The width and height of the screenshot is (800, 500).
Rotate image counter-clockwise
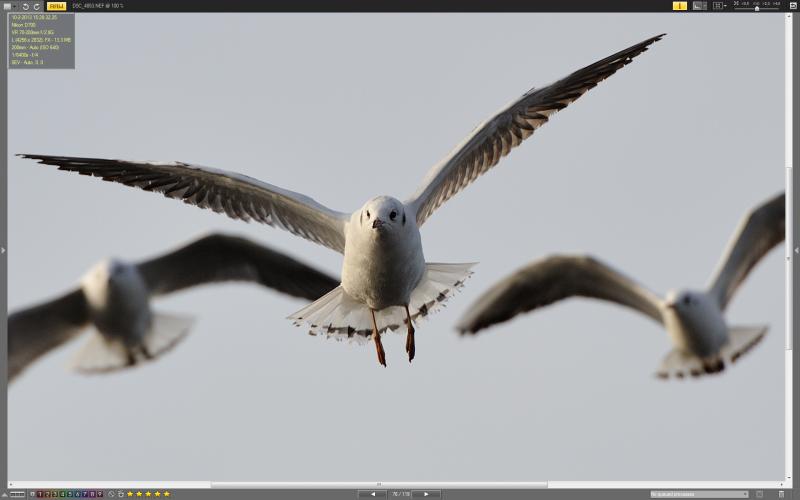pyautogui.click(x=26, y=6)
